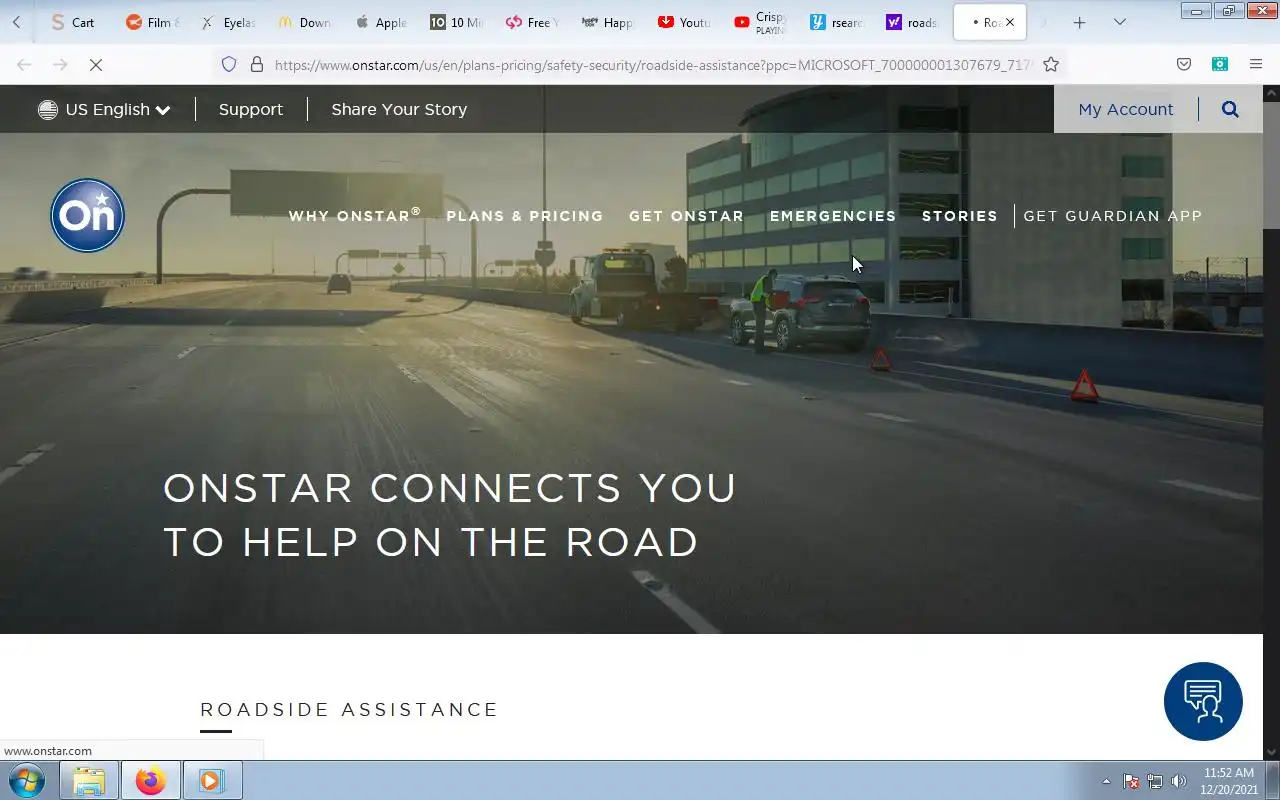Open a new tab with plus button
This screenshot has width=1280, height=800.
pyautogui.click(x=1079, y=22)
